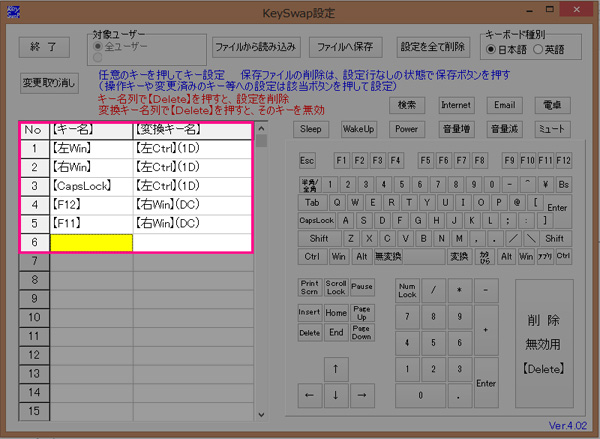The height and width of the screenshot is (439, 600).
Task: Click the Home key
Action: click(x=336, y=313)
